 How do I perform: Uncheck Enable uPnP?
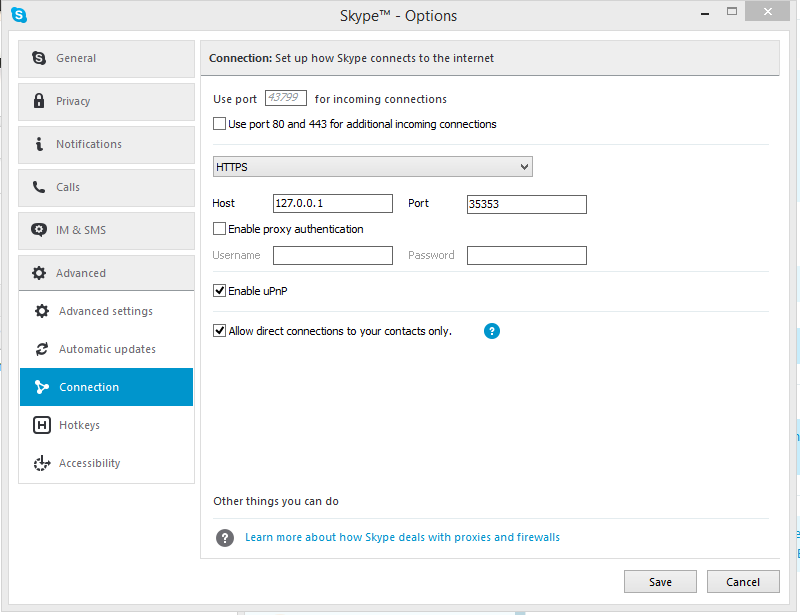(219, 290)
